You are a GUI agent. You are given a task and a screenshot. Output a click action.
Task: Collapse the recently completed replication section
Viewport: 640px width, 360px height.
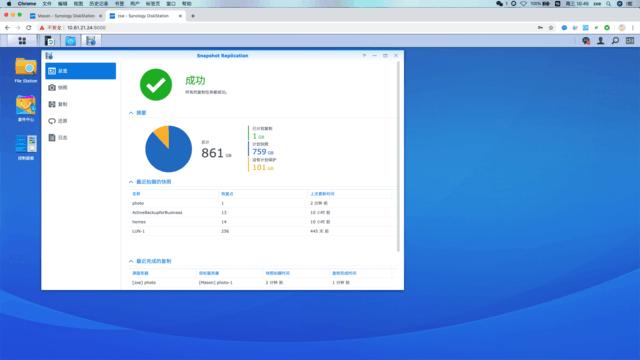(x=131, y=261)
